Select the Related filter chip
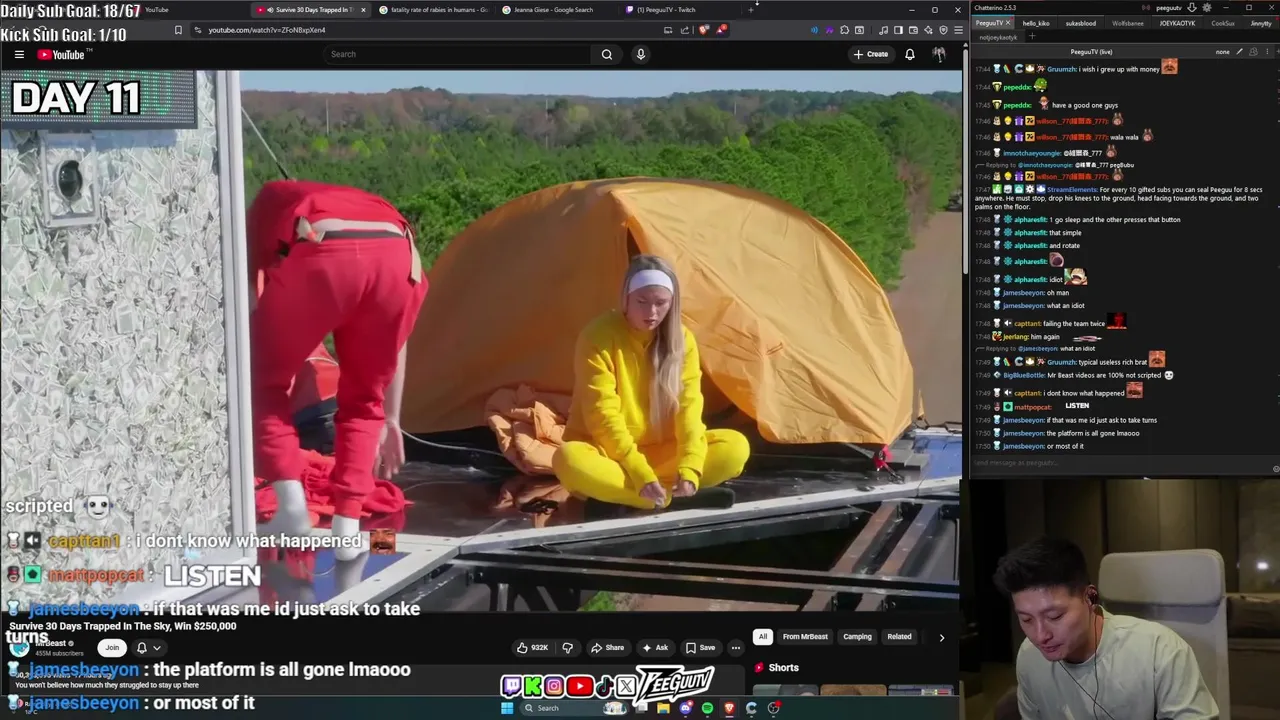The width and height of the screenshot is (1280, 720). coord(899,637)
